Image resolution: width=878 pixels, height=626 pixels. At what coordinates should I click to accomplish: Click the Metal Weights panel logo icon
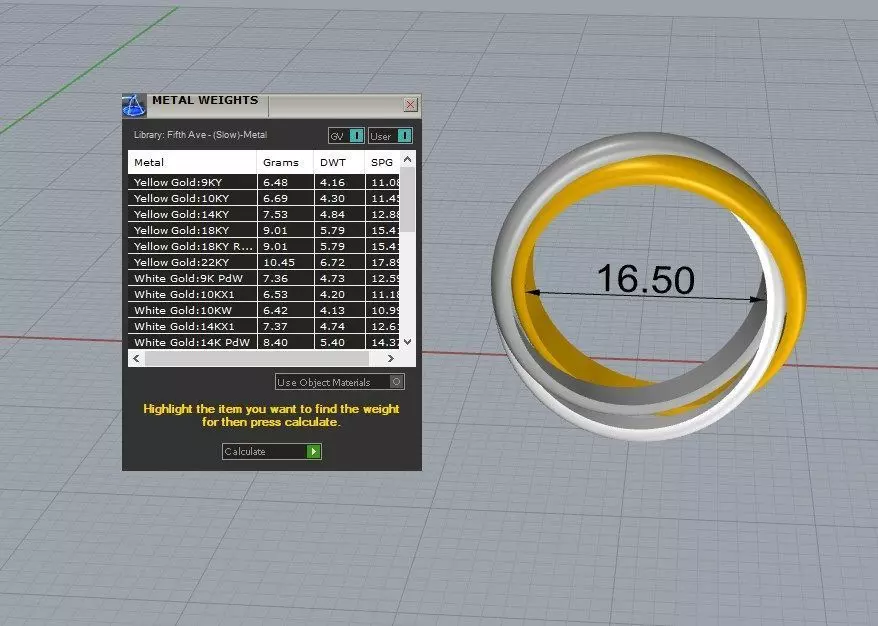[134, 106]
